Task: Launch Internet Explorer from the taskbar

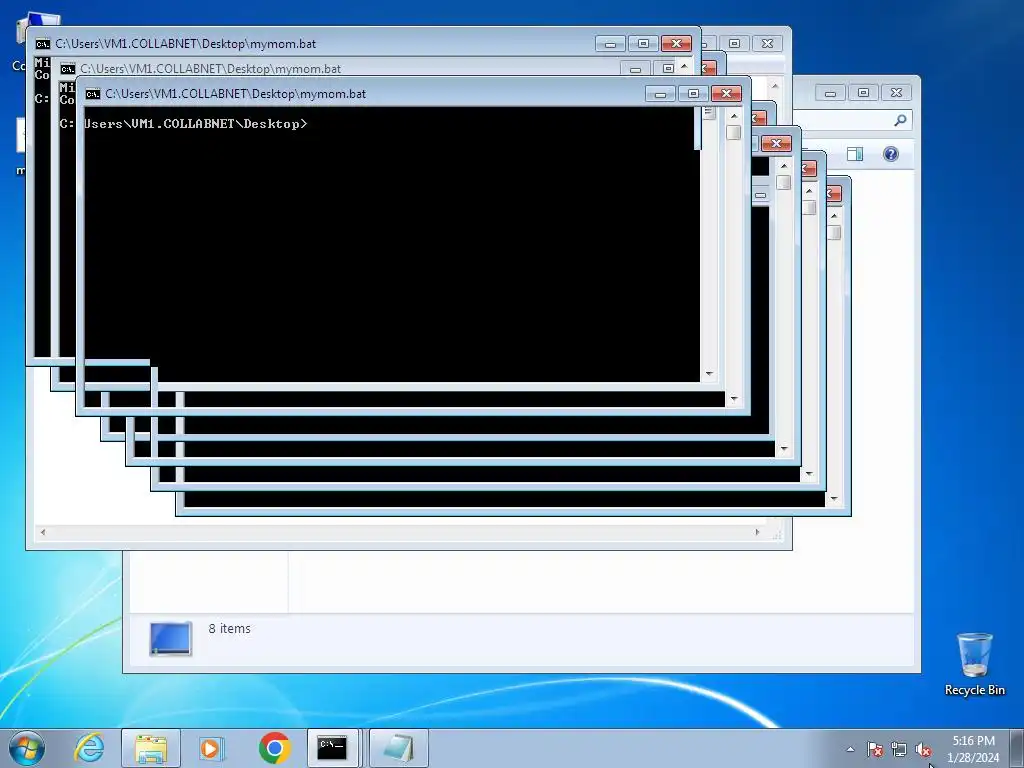Action: point(89,748)
